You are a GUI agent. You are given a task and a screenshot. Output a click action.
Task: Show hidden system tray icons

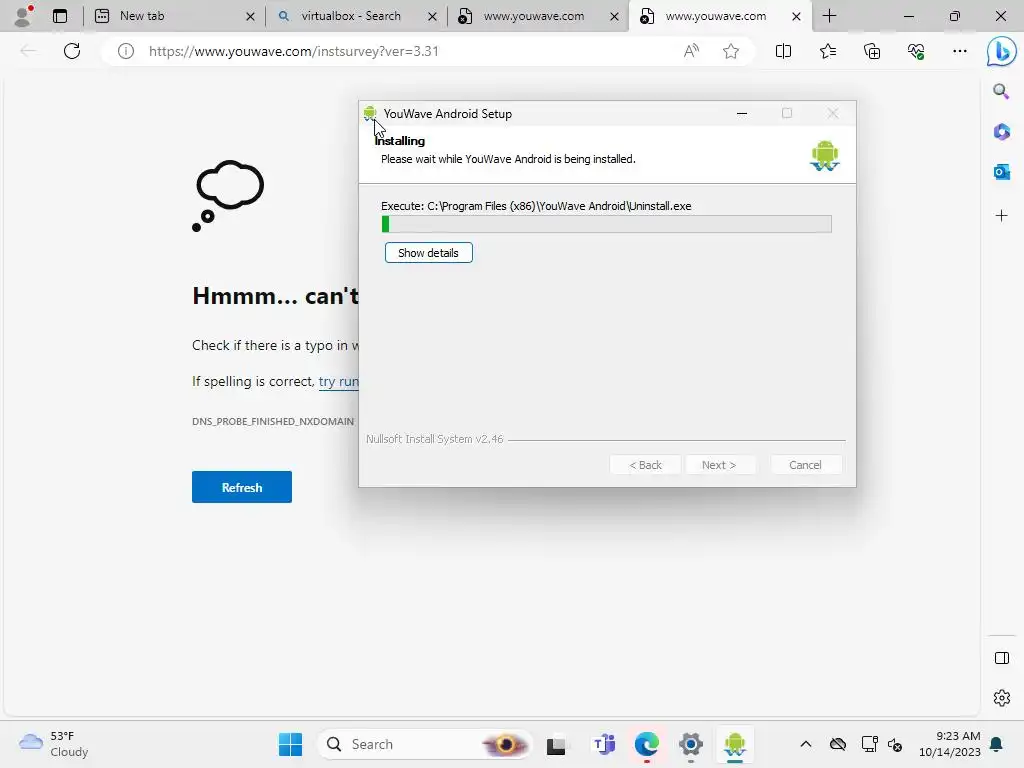click(806, 744)
